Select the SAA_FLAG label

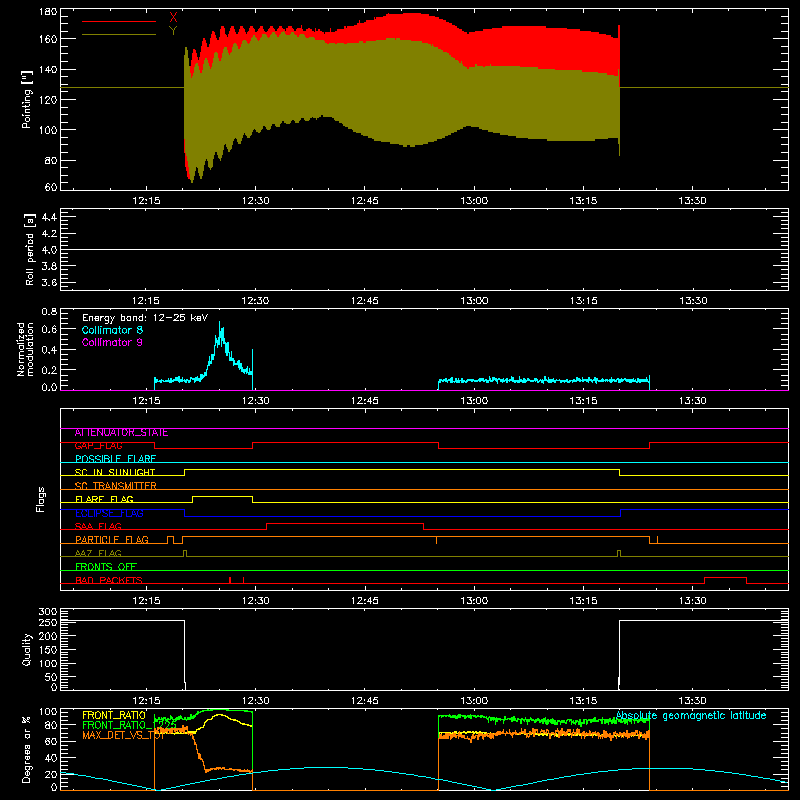[98, 526]
